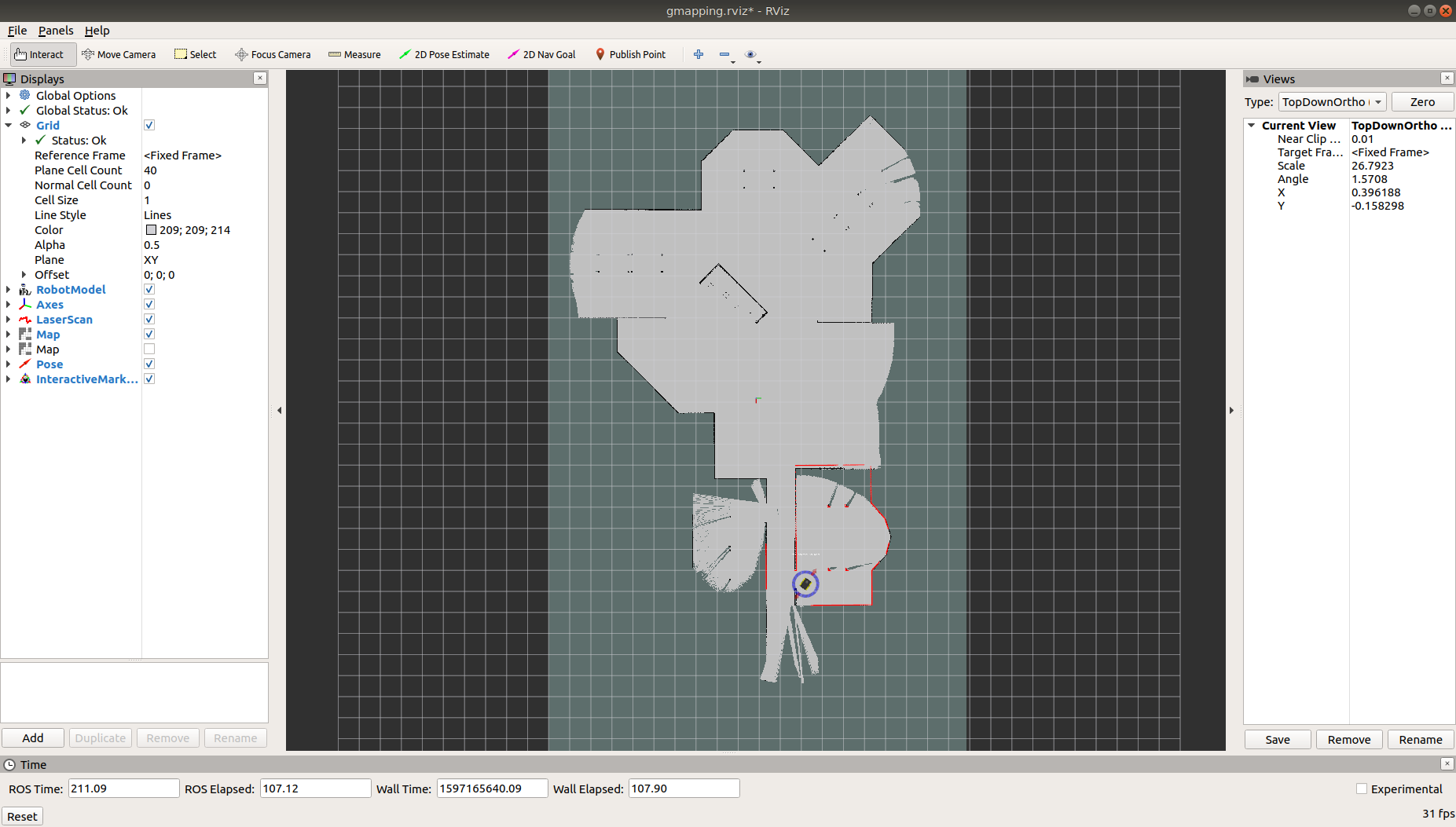Screen dimensions: 1456x827
Task: Uncheck the RobotModel display
Action: pos(149,290)
